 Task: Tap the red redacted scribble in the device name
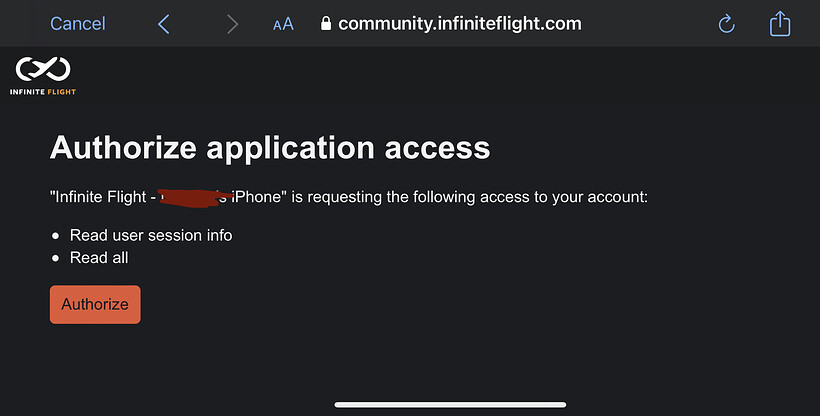tap(196, 195)
